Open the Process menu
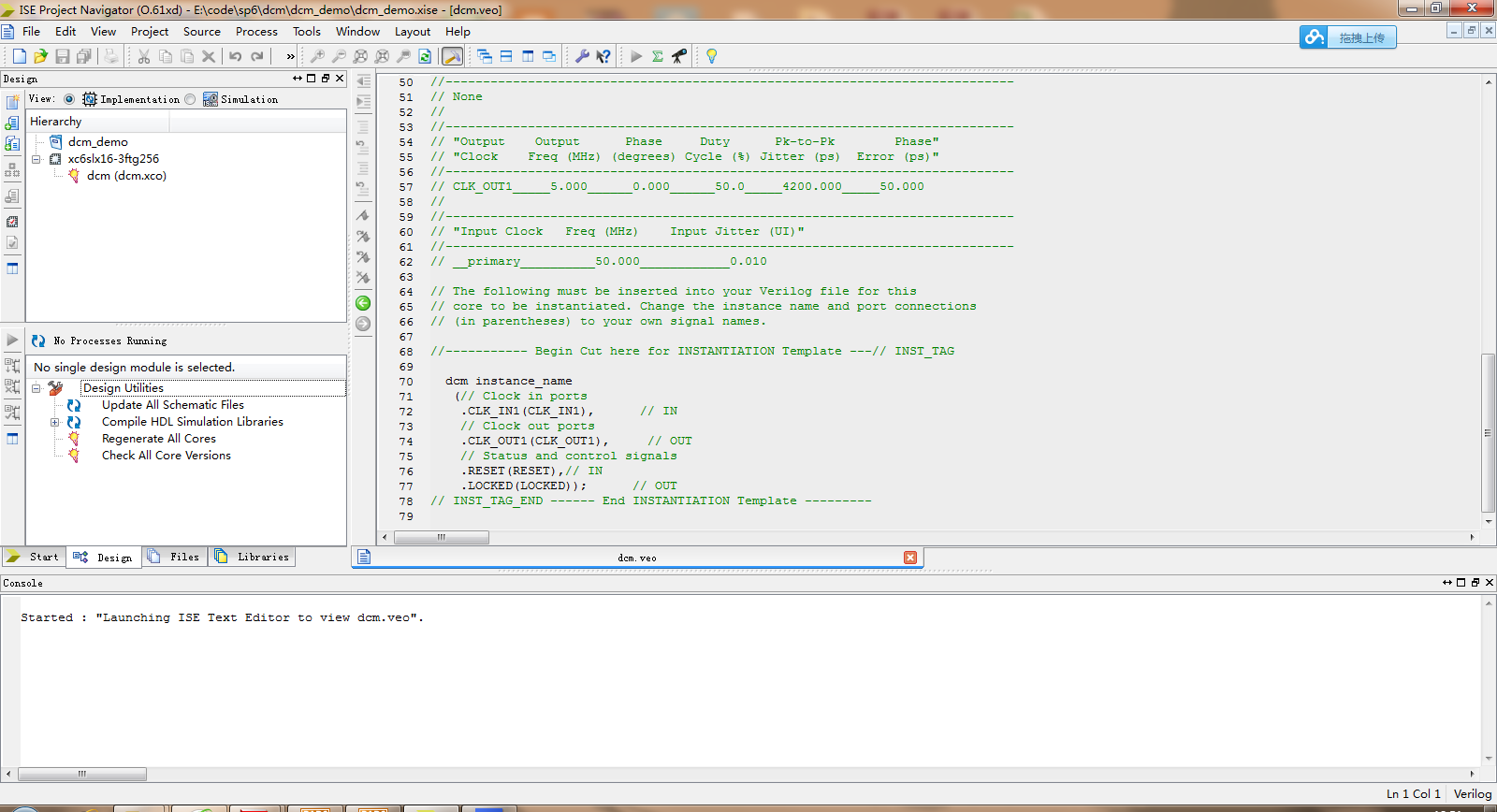 [256, 31]
